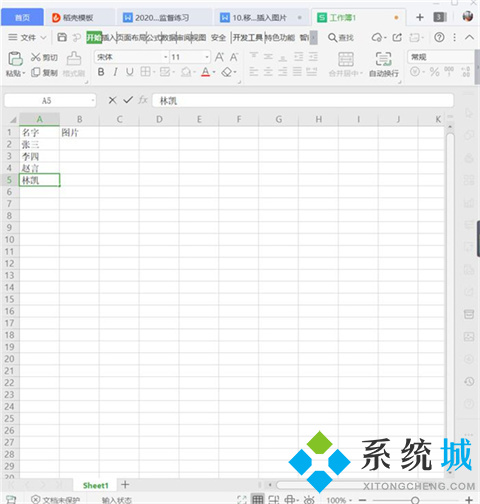This screenshot has width=480, height=504.
Task: Open the name box dropdown arrow
Action: (x=93, y=100)
